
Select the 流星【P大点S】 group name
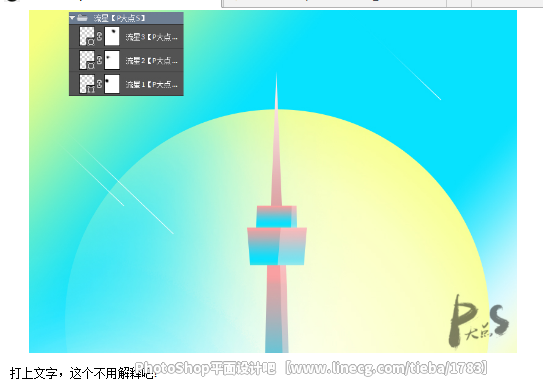click(119, 18)
